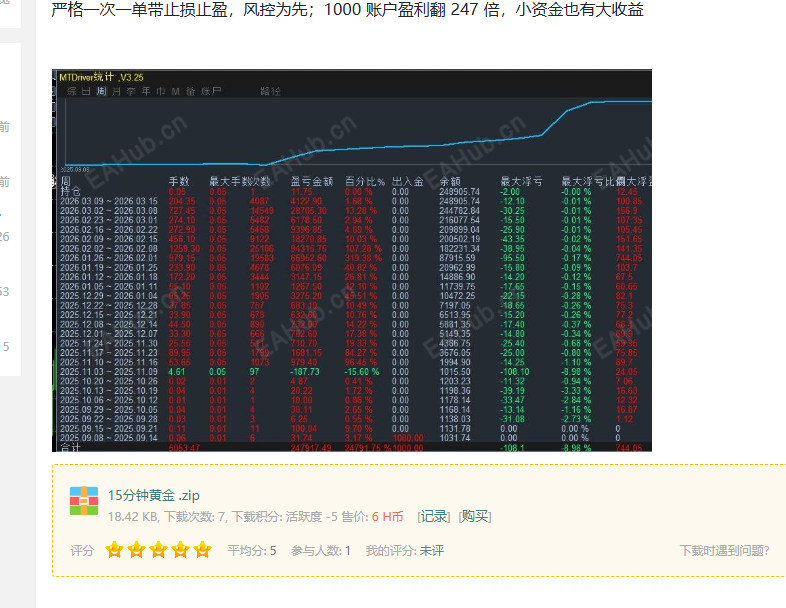Select the 月 tab in MTDriver

coord(116,91)
